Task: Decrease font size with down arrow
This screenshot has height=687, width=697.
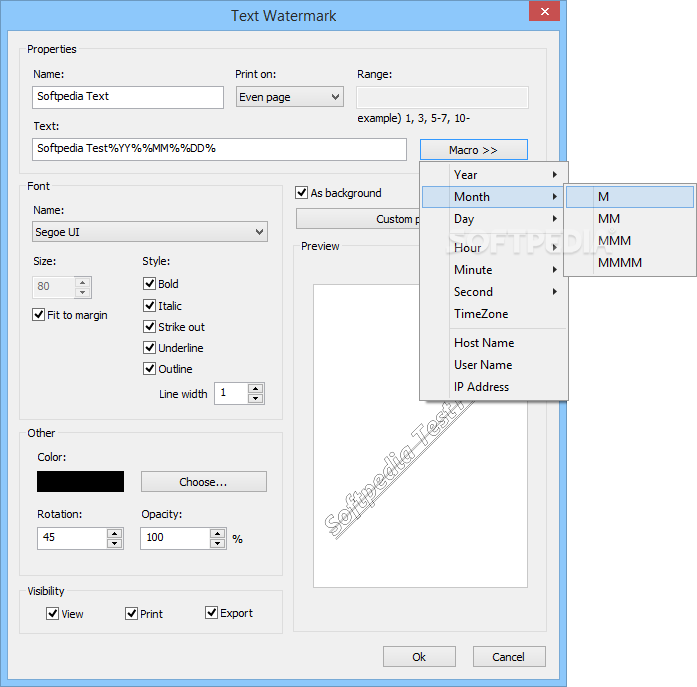Action: point(83,292)
